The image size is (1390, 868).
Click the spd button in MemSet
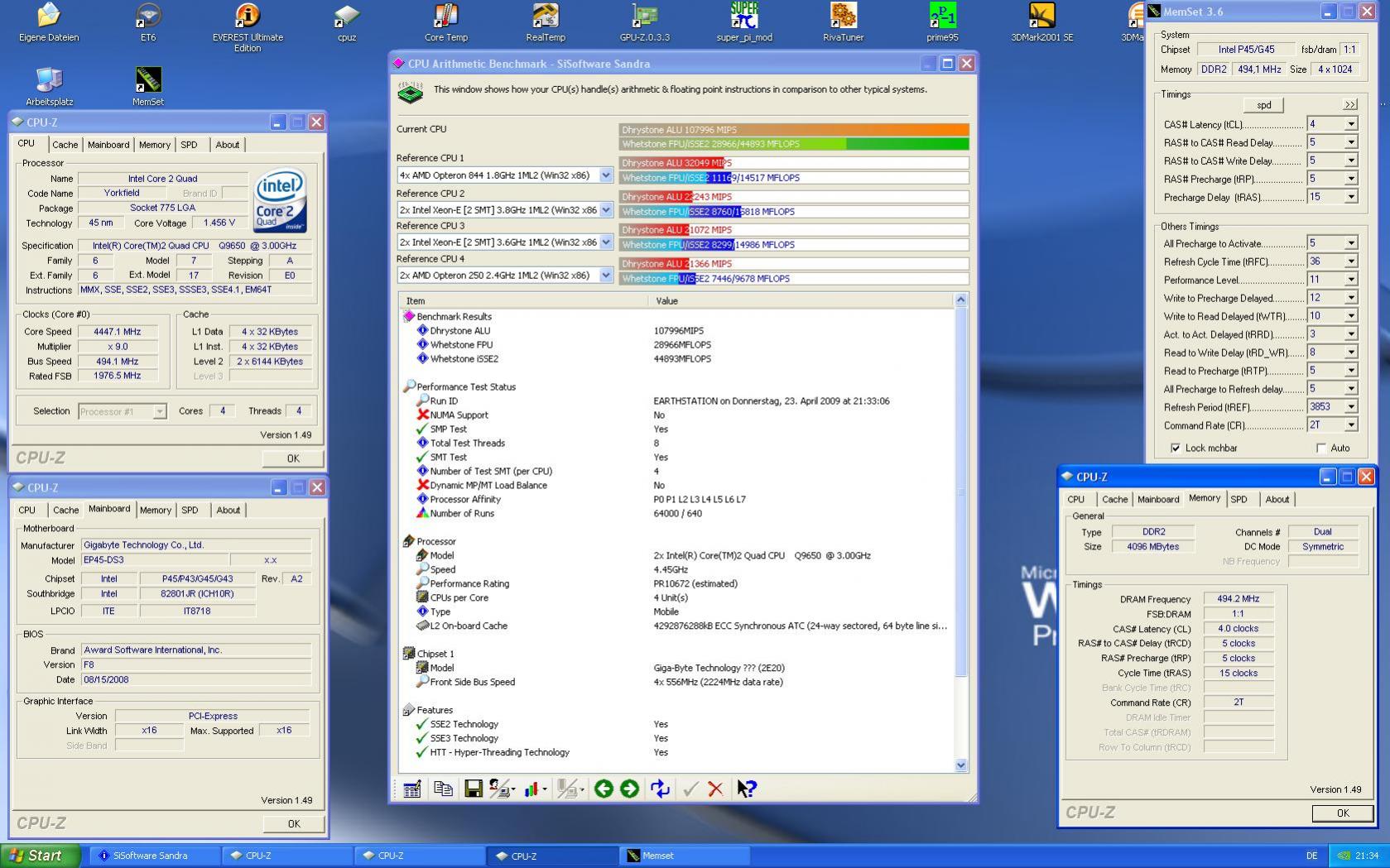1263,105
